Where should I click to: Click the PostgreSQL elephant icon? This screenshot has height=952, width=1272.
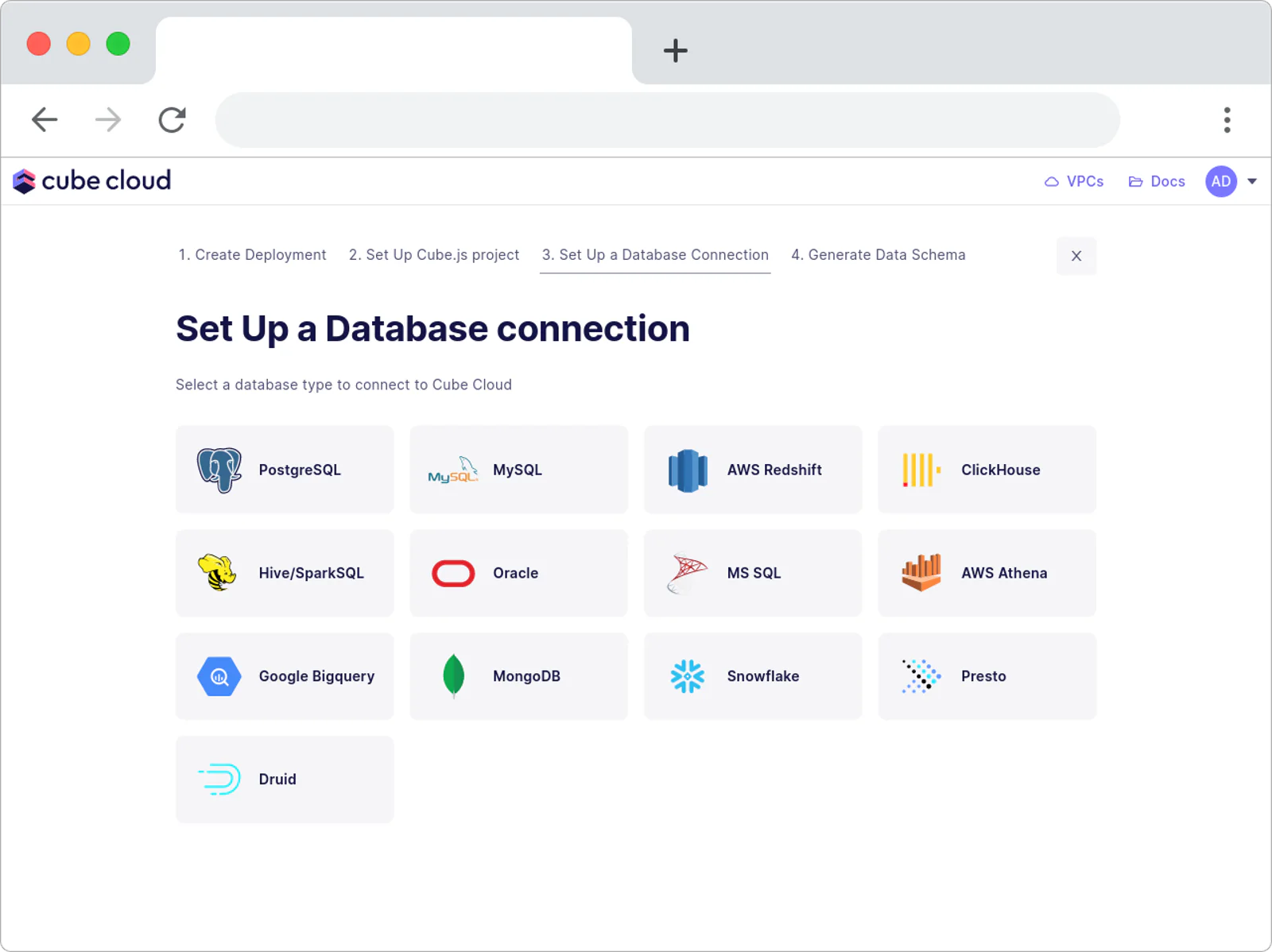(x=219, y=470)
